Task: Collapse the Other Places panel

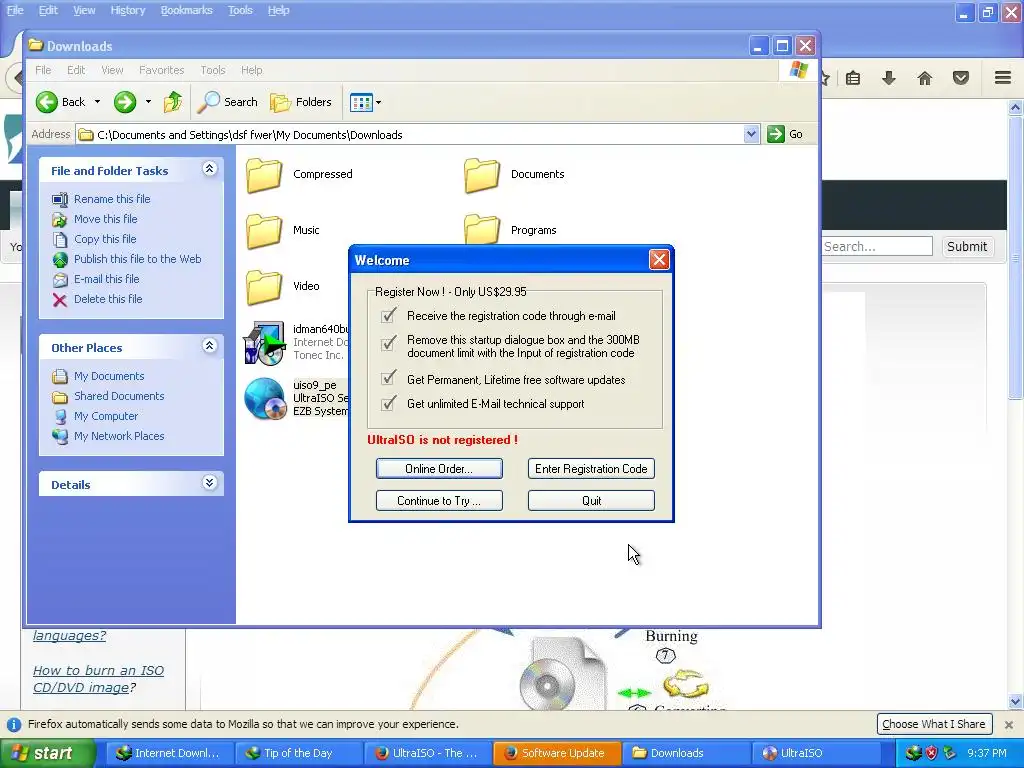Action: pyautogui.click(x=210, y=346)
